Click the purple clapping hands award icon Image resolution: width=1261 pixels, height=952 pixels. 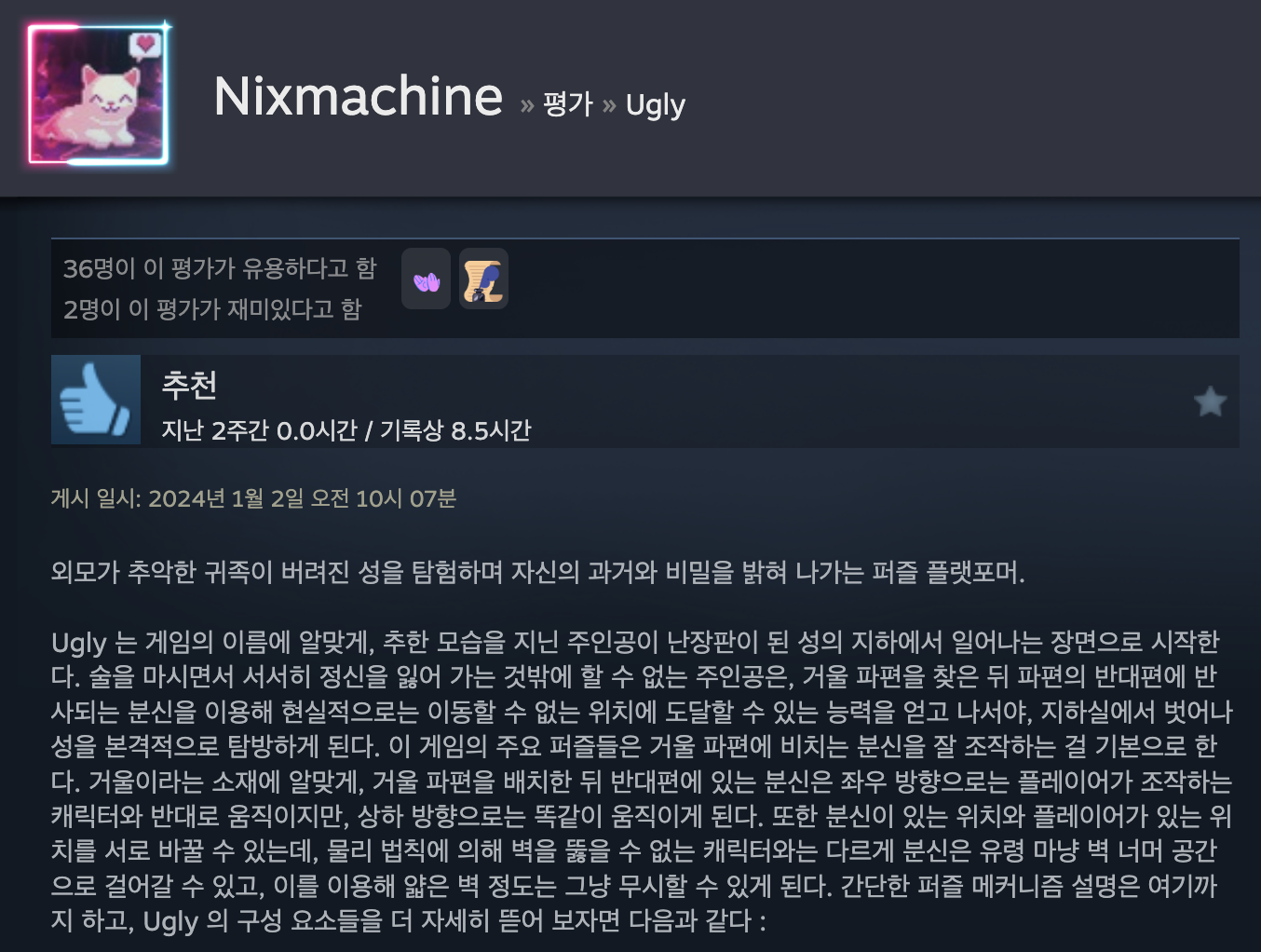click(x=426, y=279)
